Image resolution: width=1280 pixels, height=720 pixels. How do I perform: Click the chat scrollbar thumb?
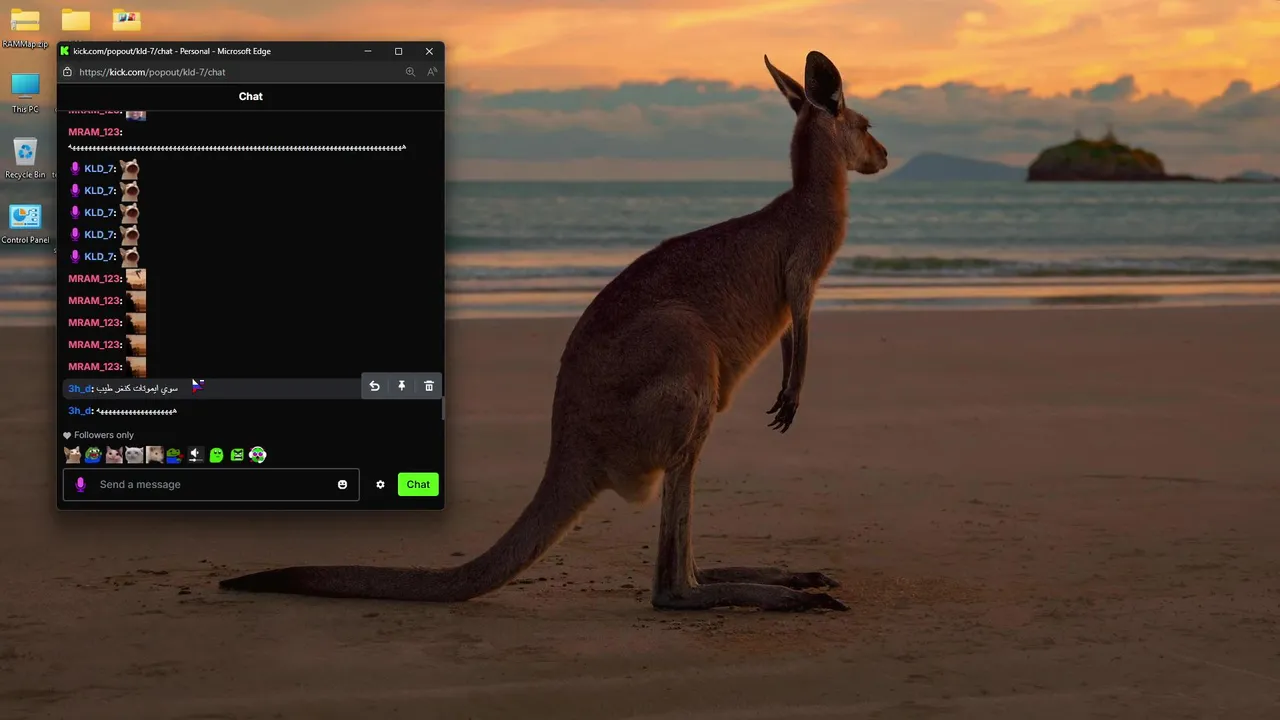coord(443,408)
